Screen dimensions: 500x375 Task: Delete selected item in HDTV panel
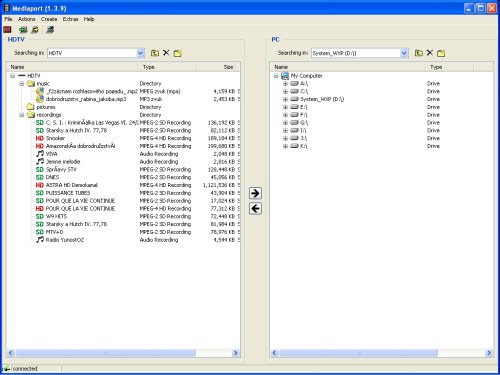tap(166, 53)
